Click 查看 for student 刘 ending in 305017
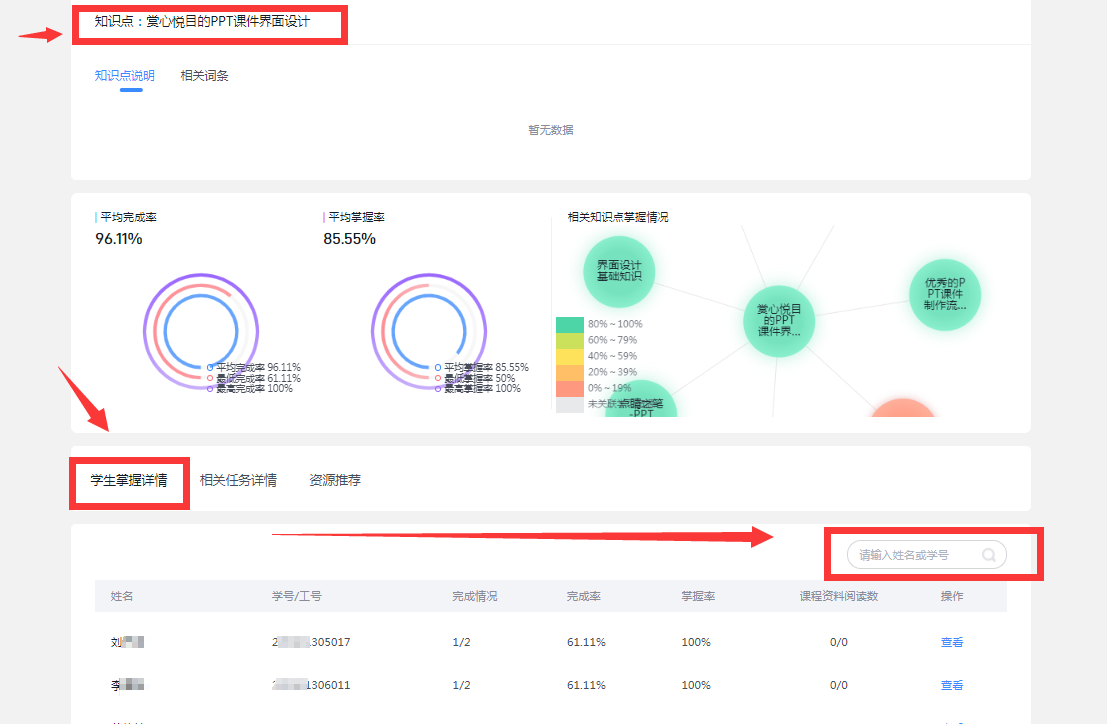 951,642
